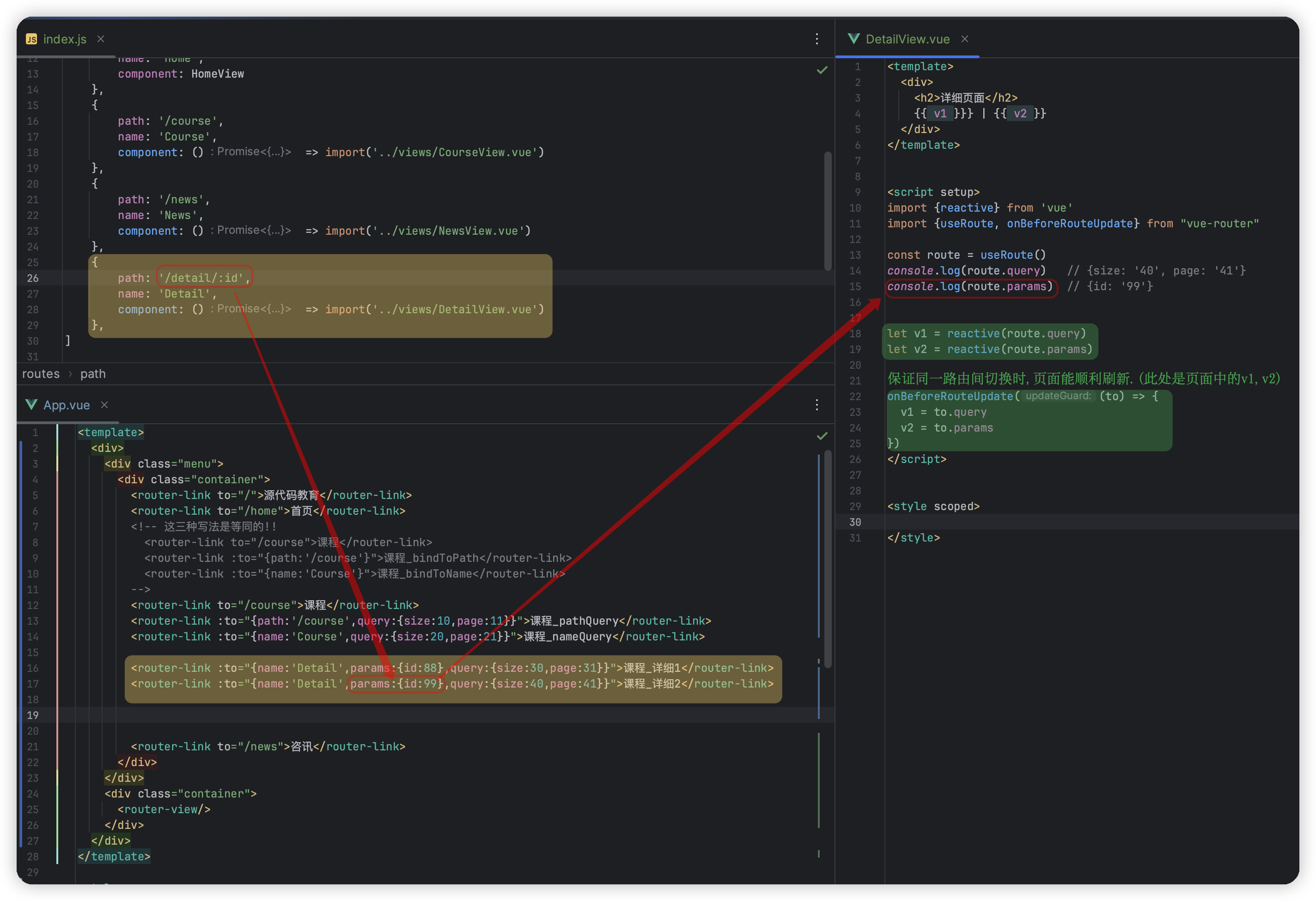The image size is (1316, 901).
Task: Open the App.vue pane kebab menu
Action: [x=816, y=404]
